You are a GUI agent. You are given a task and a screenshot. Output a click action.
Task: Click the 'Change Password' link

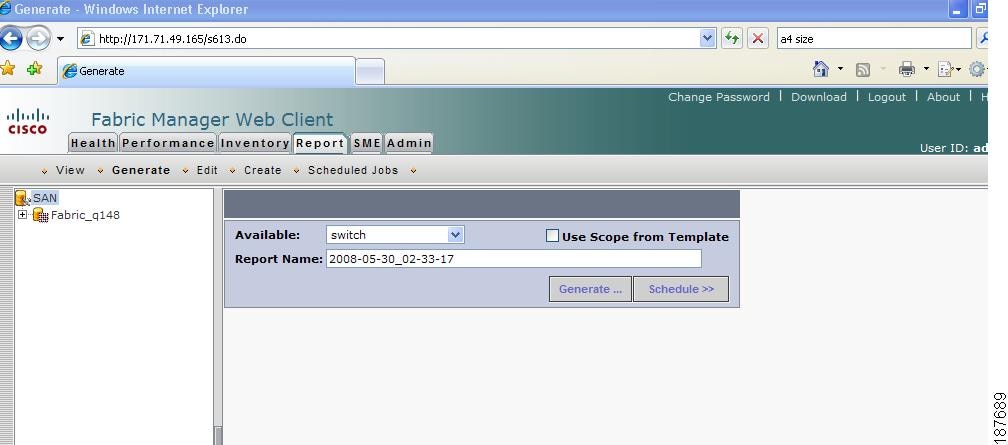[719, 97]
